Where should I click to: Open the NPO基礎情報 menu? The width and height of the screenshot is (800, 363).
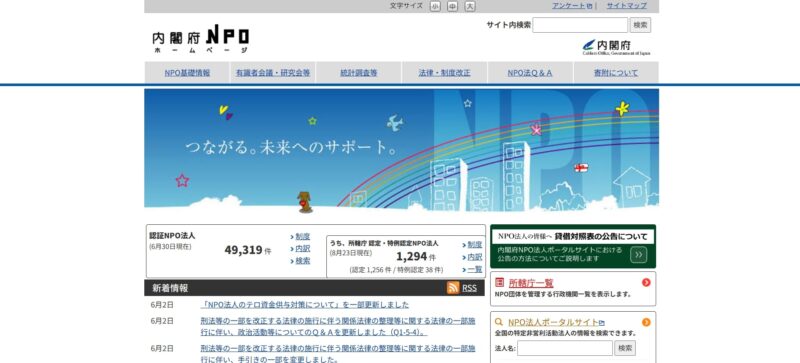187,73
